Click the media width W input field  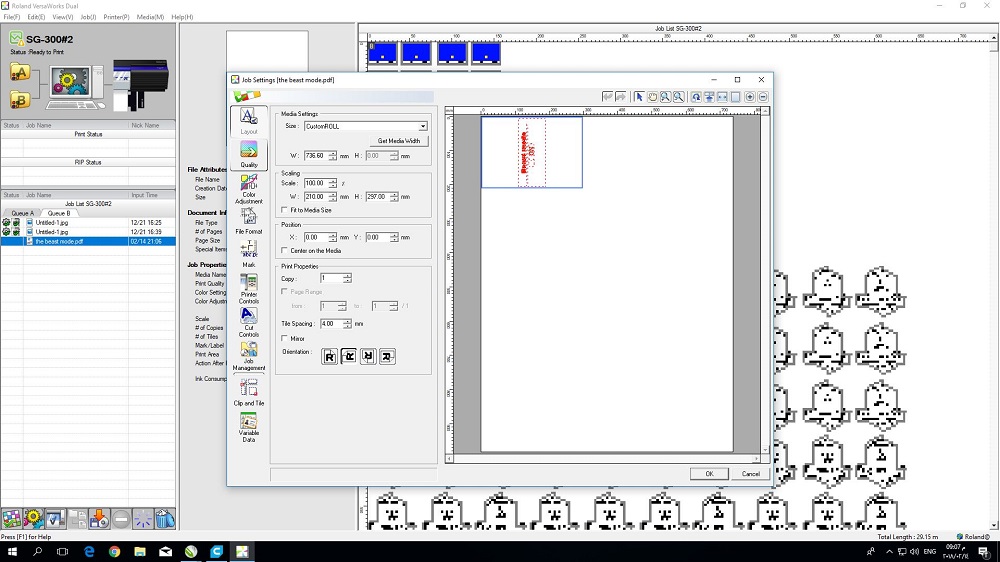click(316, 156)
